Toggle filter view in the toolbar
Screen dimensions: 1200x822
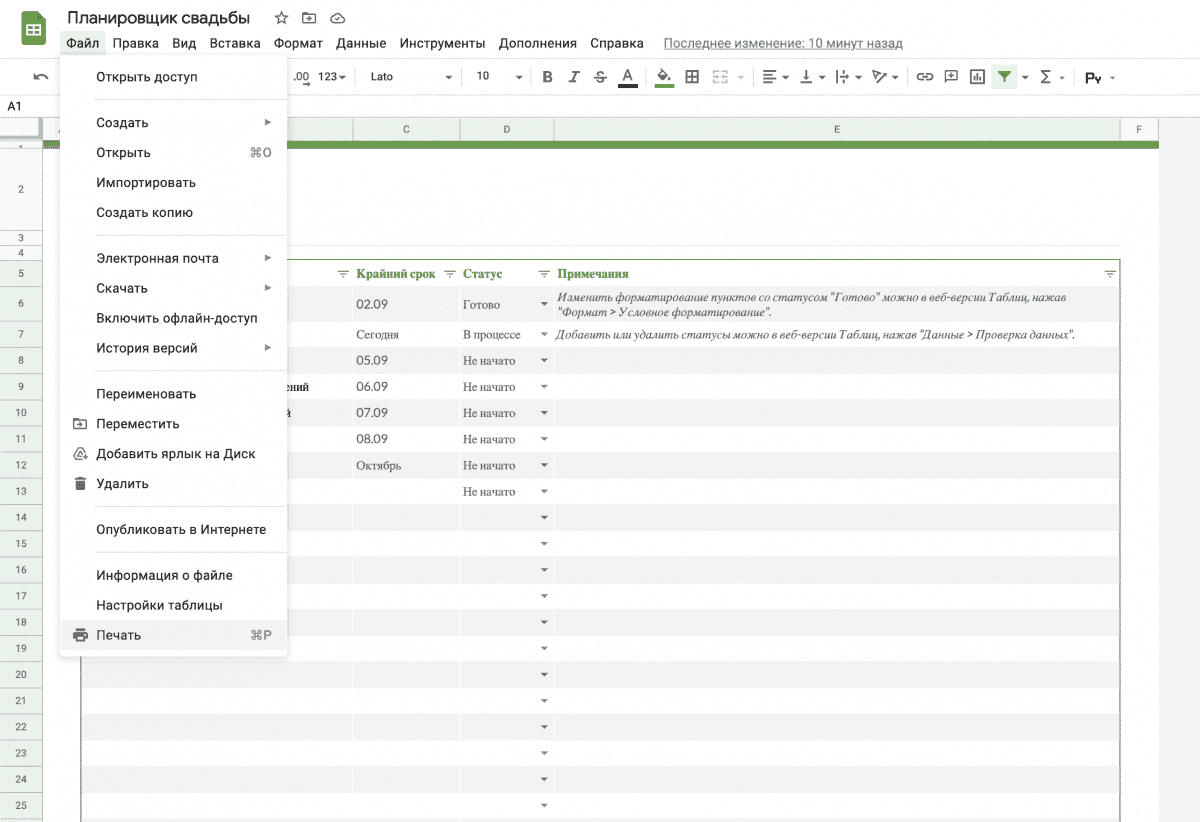[1004, 76]
